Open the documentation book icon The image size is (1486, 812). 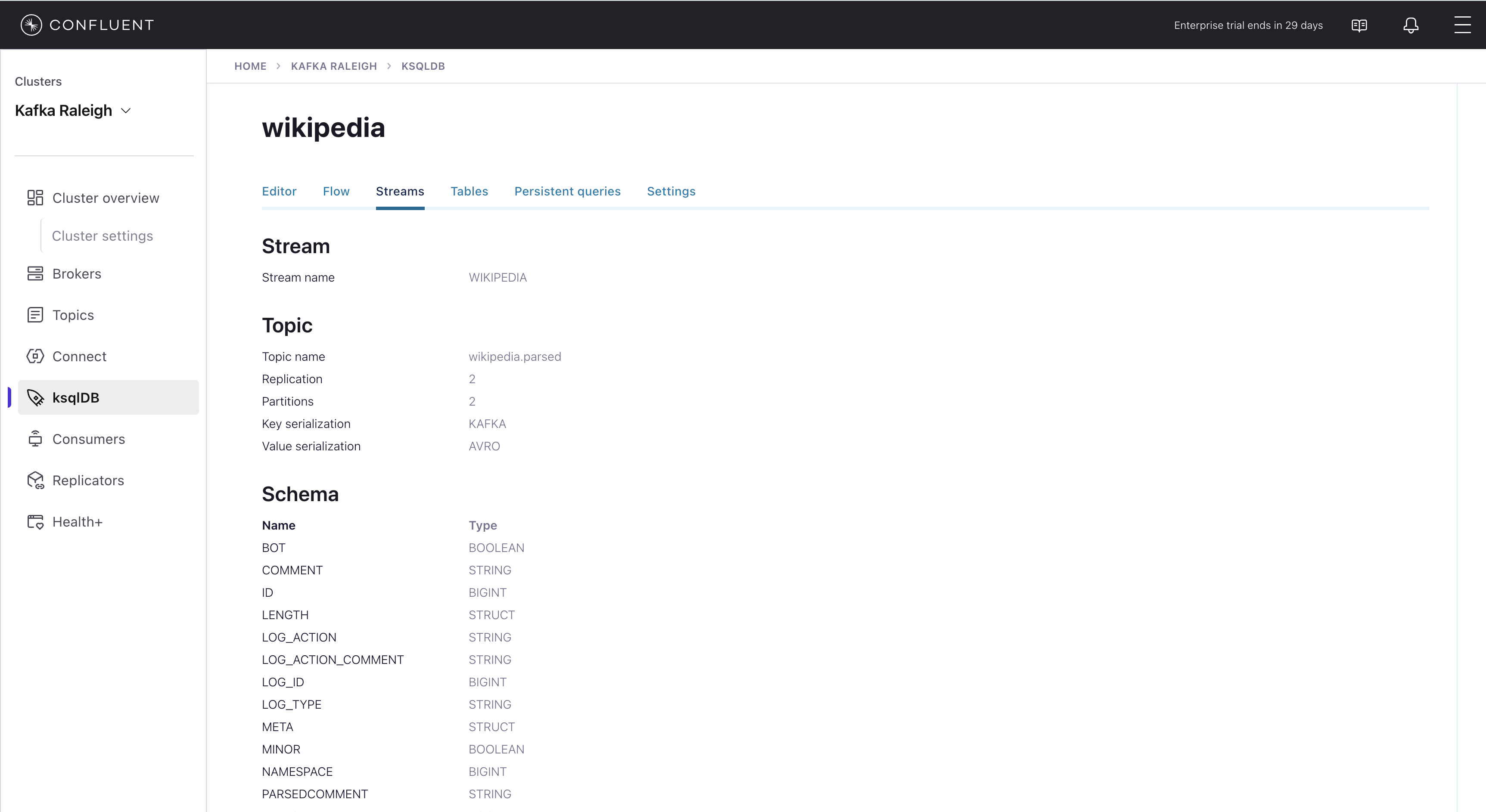pyautogui.click(x=1359, y=25)
